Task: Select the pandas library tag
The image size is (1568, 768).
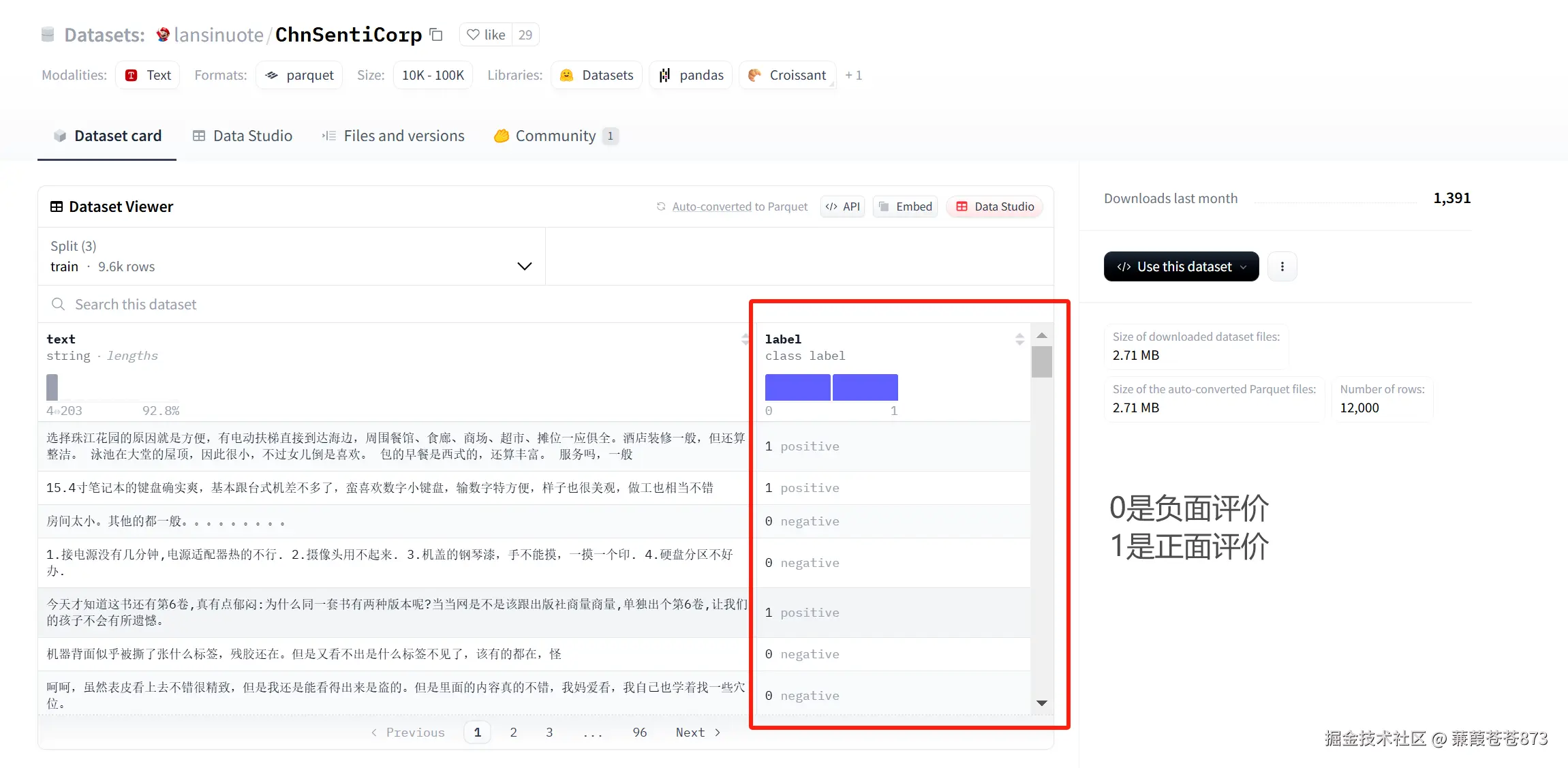Action: [x=691, y=75]
